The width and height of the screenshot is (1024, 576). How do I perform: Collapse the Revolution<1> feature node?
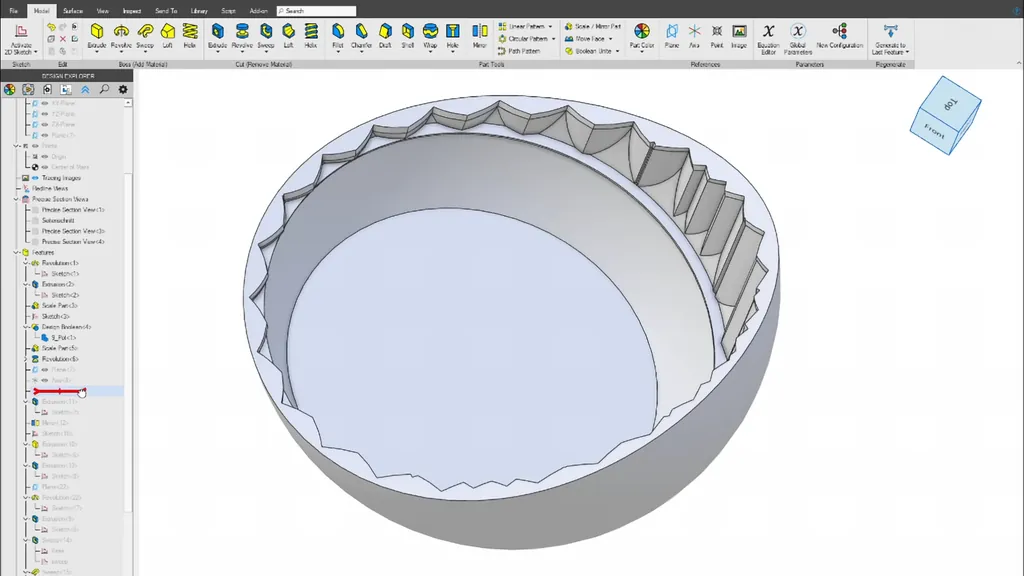(x=26, y=263)
